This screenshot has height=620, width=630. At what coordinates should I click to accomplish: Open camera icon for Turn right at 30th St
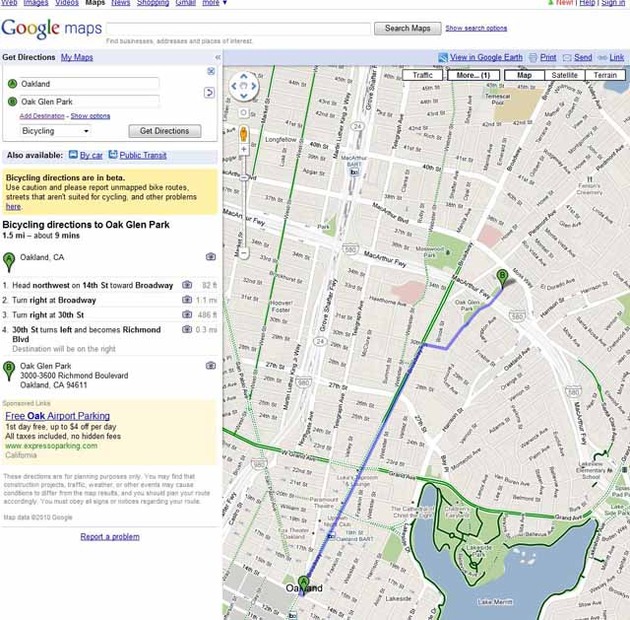(187, 314)
